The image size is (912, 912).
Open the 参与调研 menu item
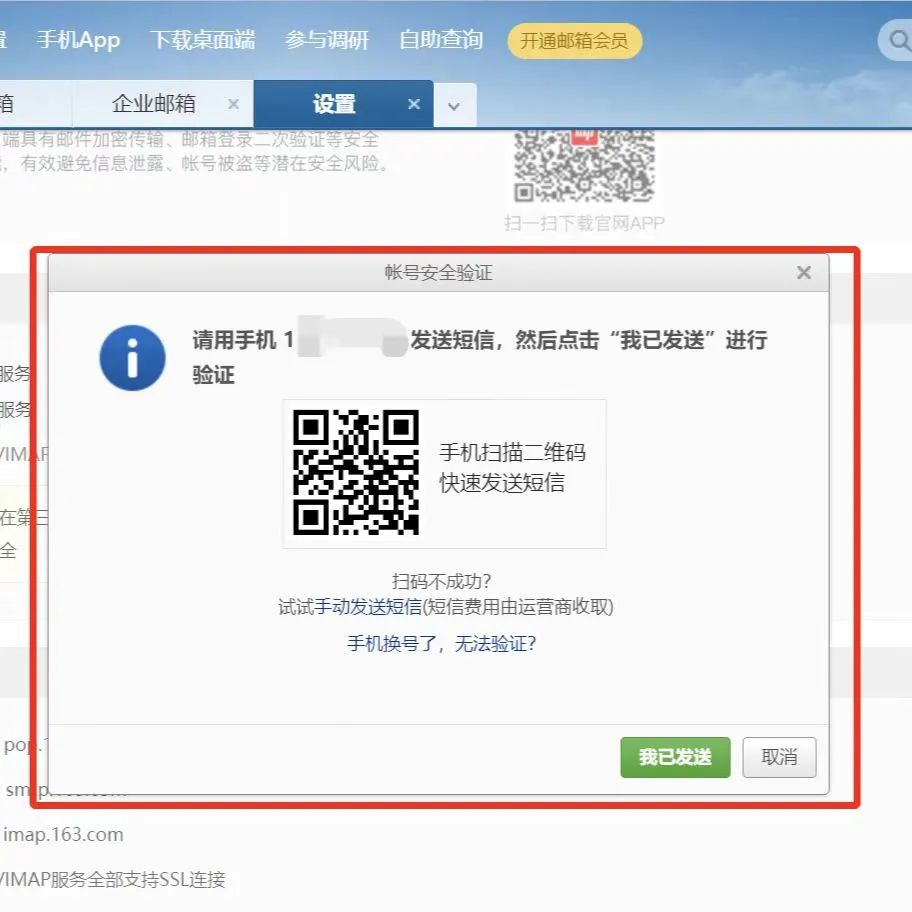pyautogui.click(x=327, y=40)
